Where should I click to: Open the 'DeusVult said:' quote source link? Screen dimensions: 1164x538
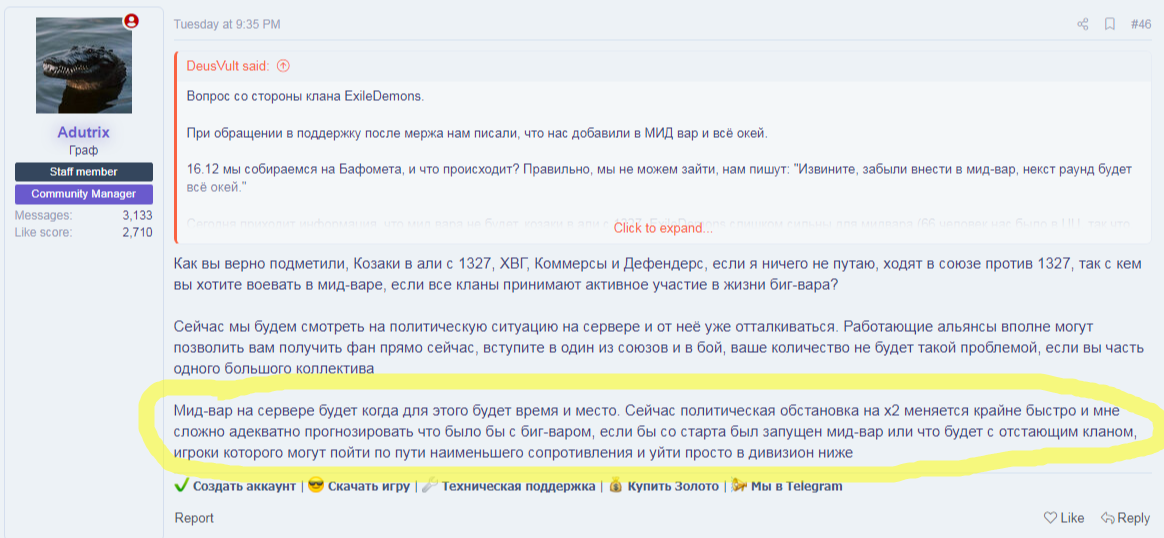[228, 66]
